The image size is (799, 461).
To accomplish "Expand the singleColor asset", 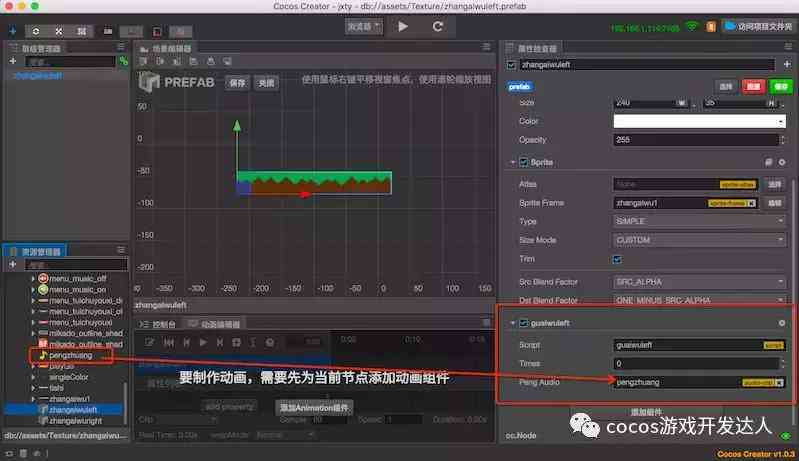I will (x=33, y=377).
